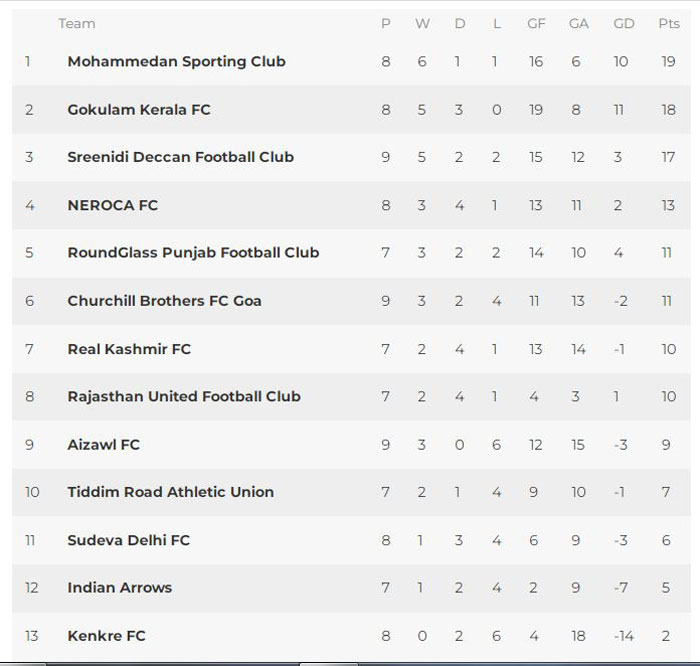Click the Pts column header

tap(669, 24)
